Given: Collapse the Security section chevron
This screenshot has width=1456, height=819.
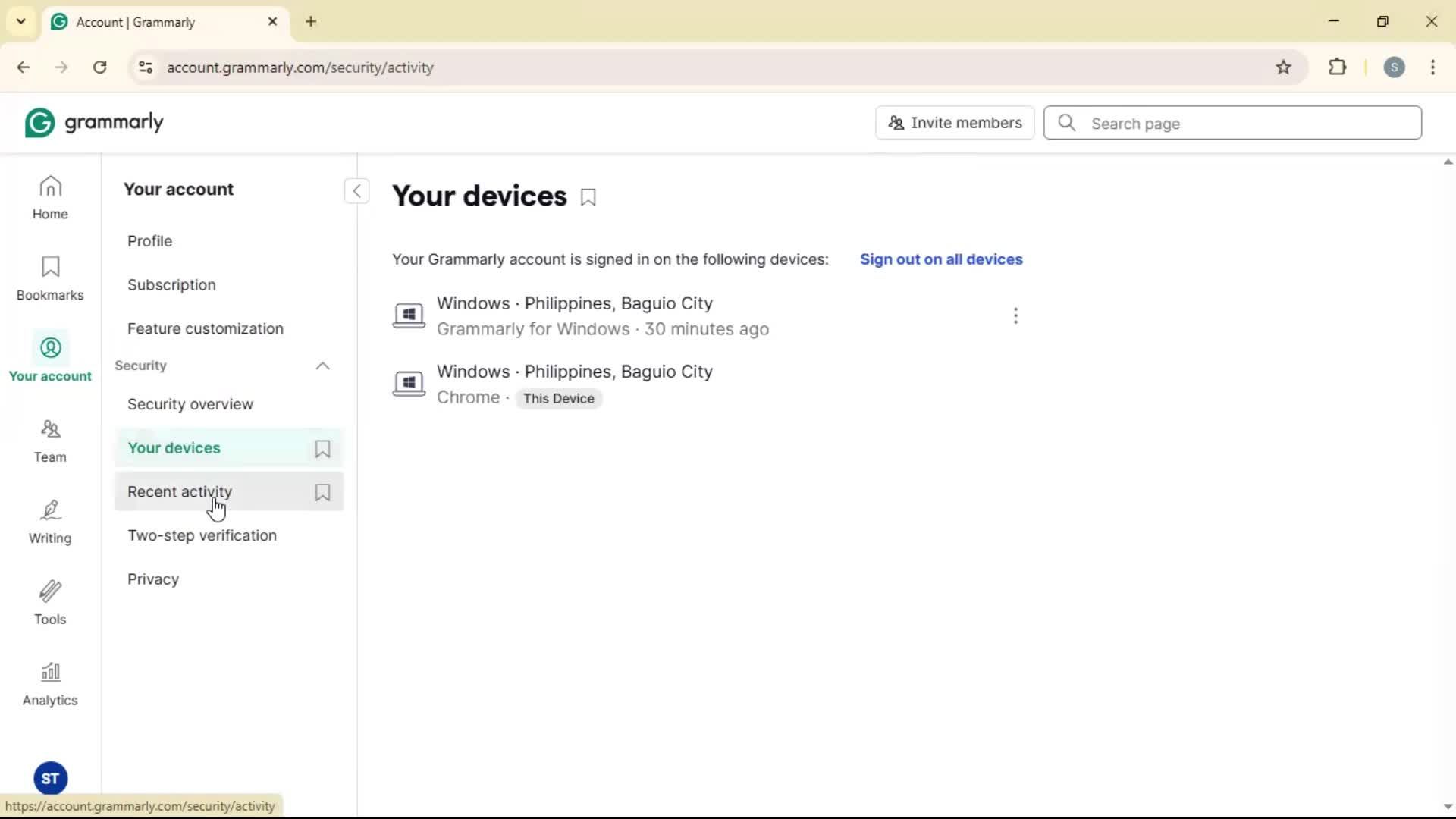Looking at the screenshot, I should tap(322, 366).
